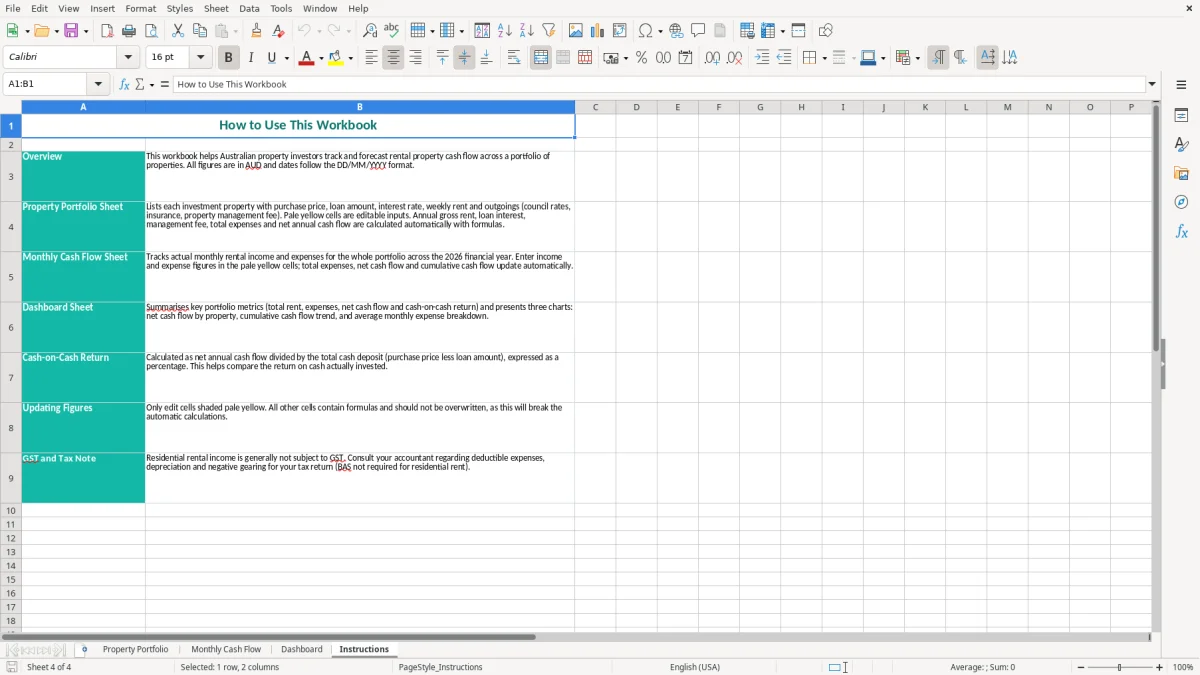Click the Sidebar Settings hamburger button
Viewport: 1200px width, 675px height.
coord(1181,85)
